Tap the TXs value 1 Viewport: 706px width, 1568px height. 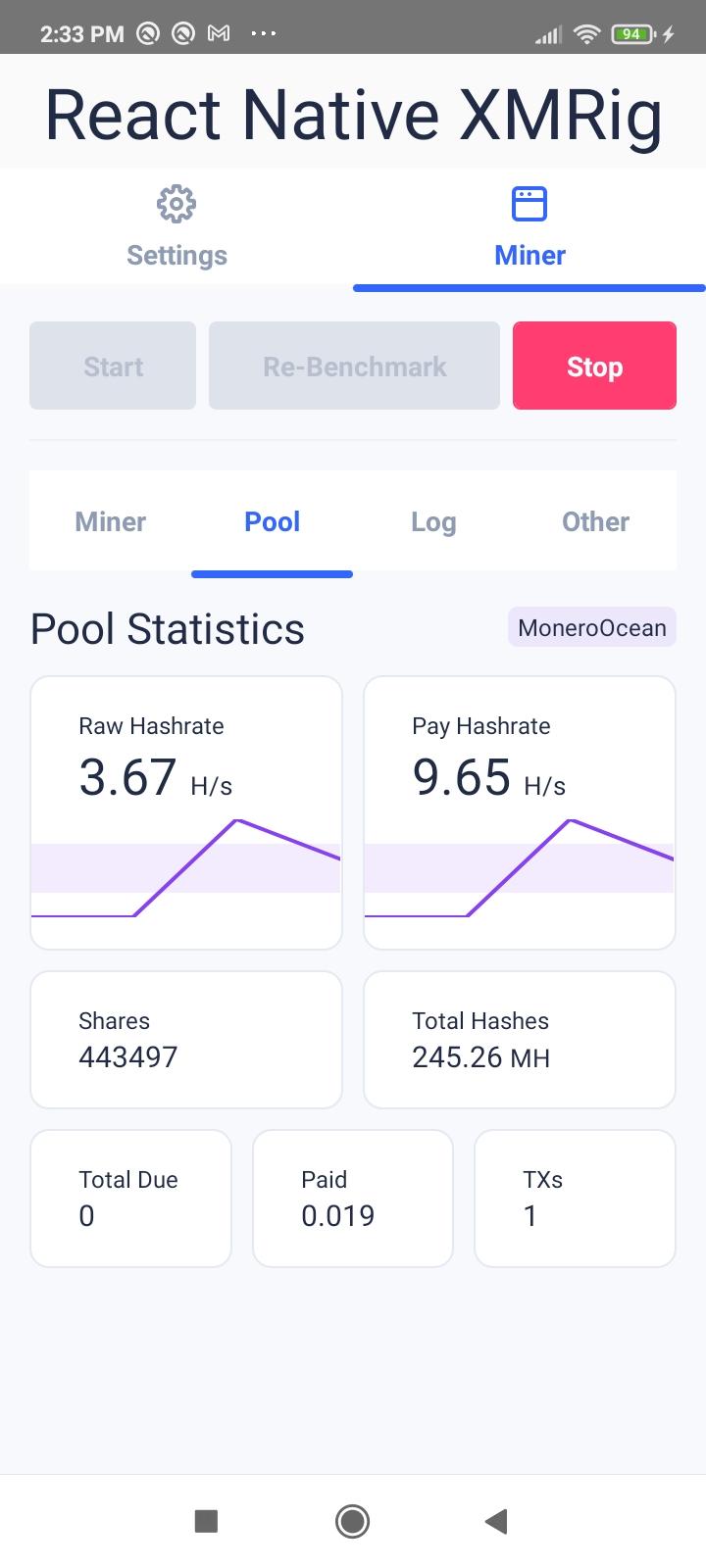pyautogui.click(x=530, y=1215)
